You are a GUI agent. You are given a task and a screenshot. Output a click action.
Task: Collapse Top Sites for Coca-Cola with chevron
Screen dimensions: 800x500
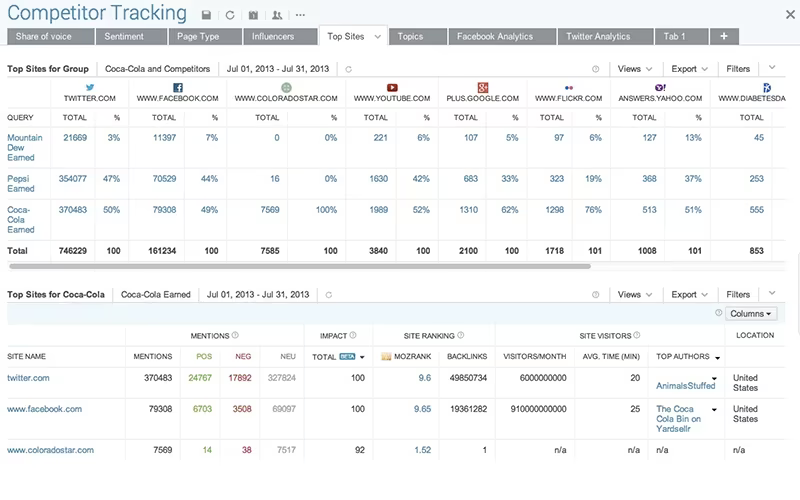tap(772, 293)
